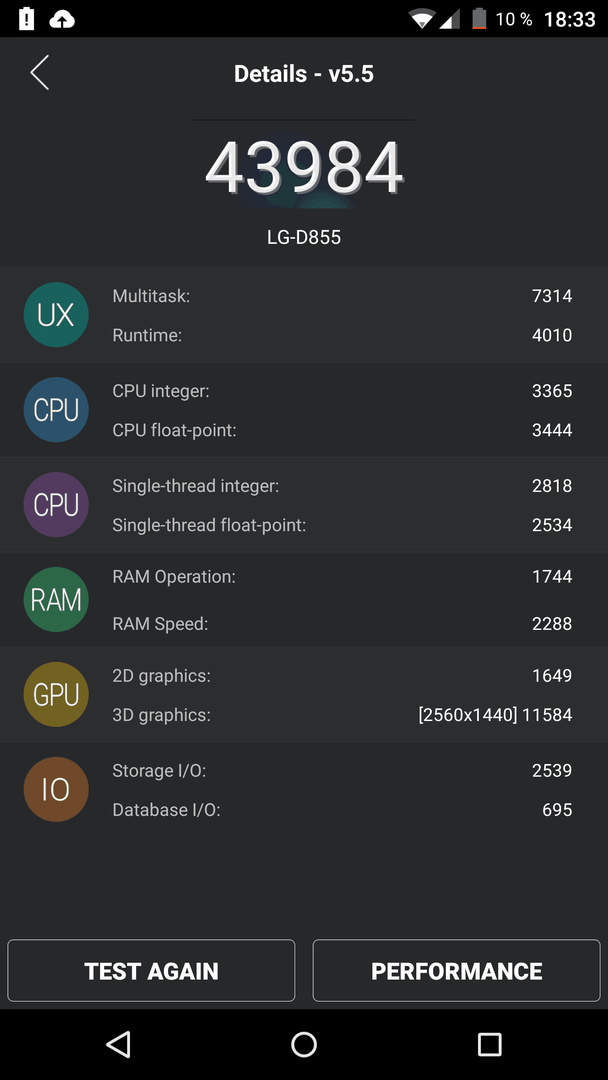Select the GPU category icon
The height and width of the screenshot is (1080, 608).
pyautogui.click(x=56, y=694)
